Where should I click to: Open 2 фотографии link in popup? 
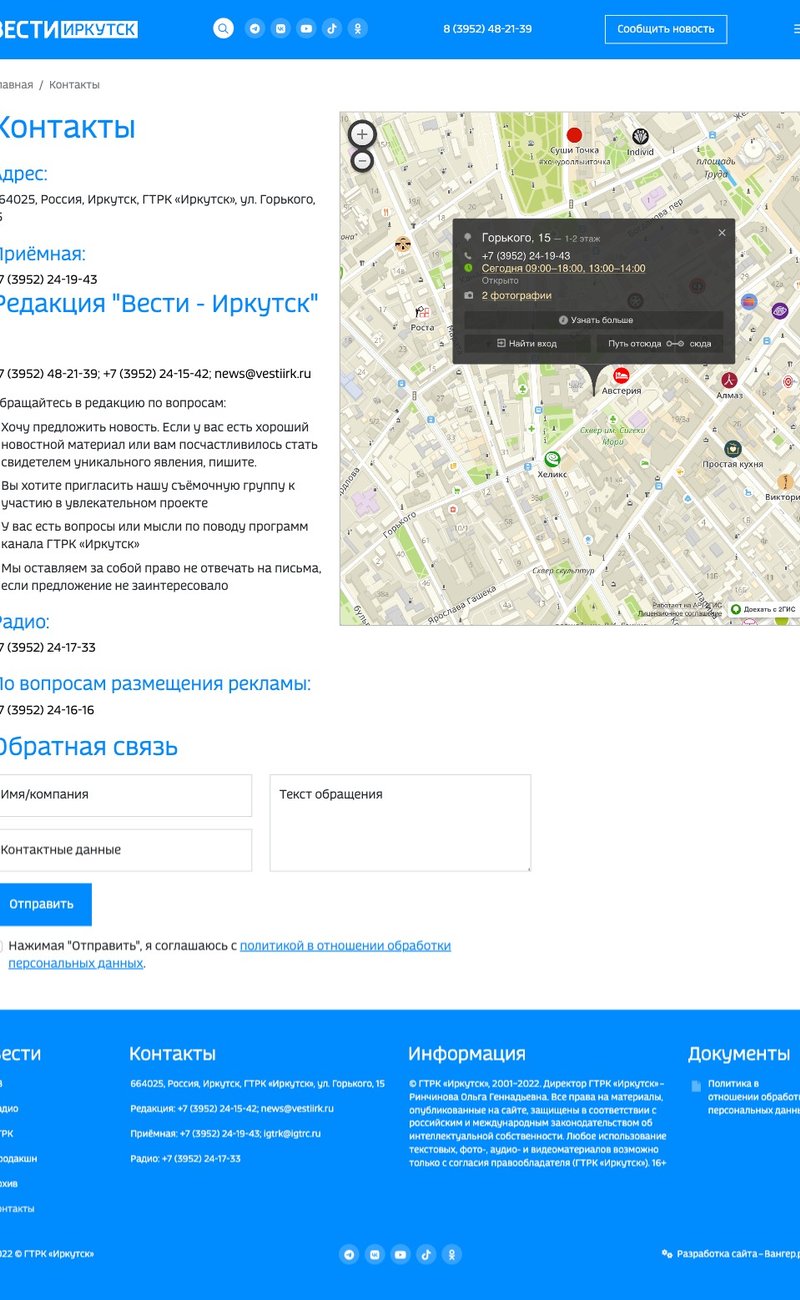pyautogui.click(x=516, y=296)
